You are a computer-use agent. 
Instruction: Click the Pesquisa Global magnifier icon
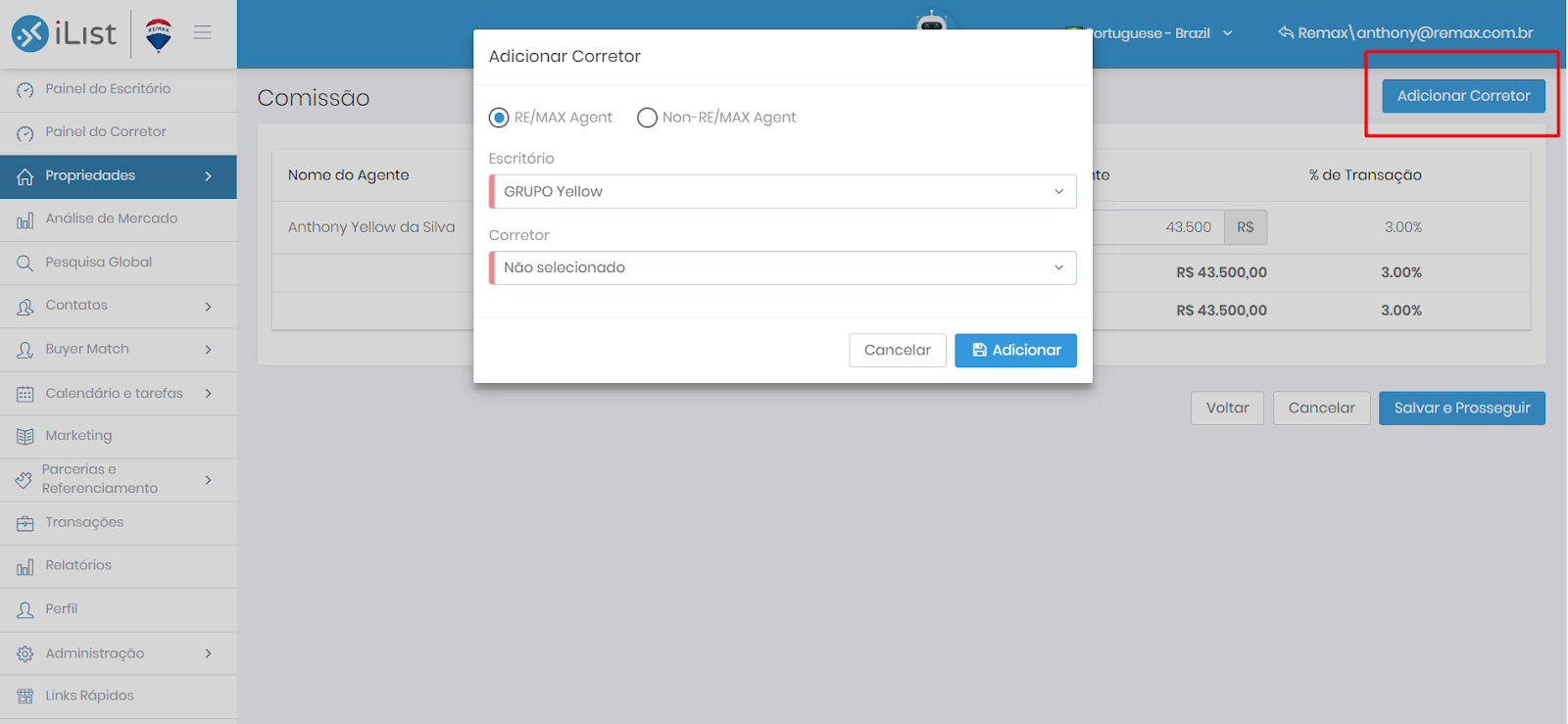[25, 263]
